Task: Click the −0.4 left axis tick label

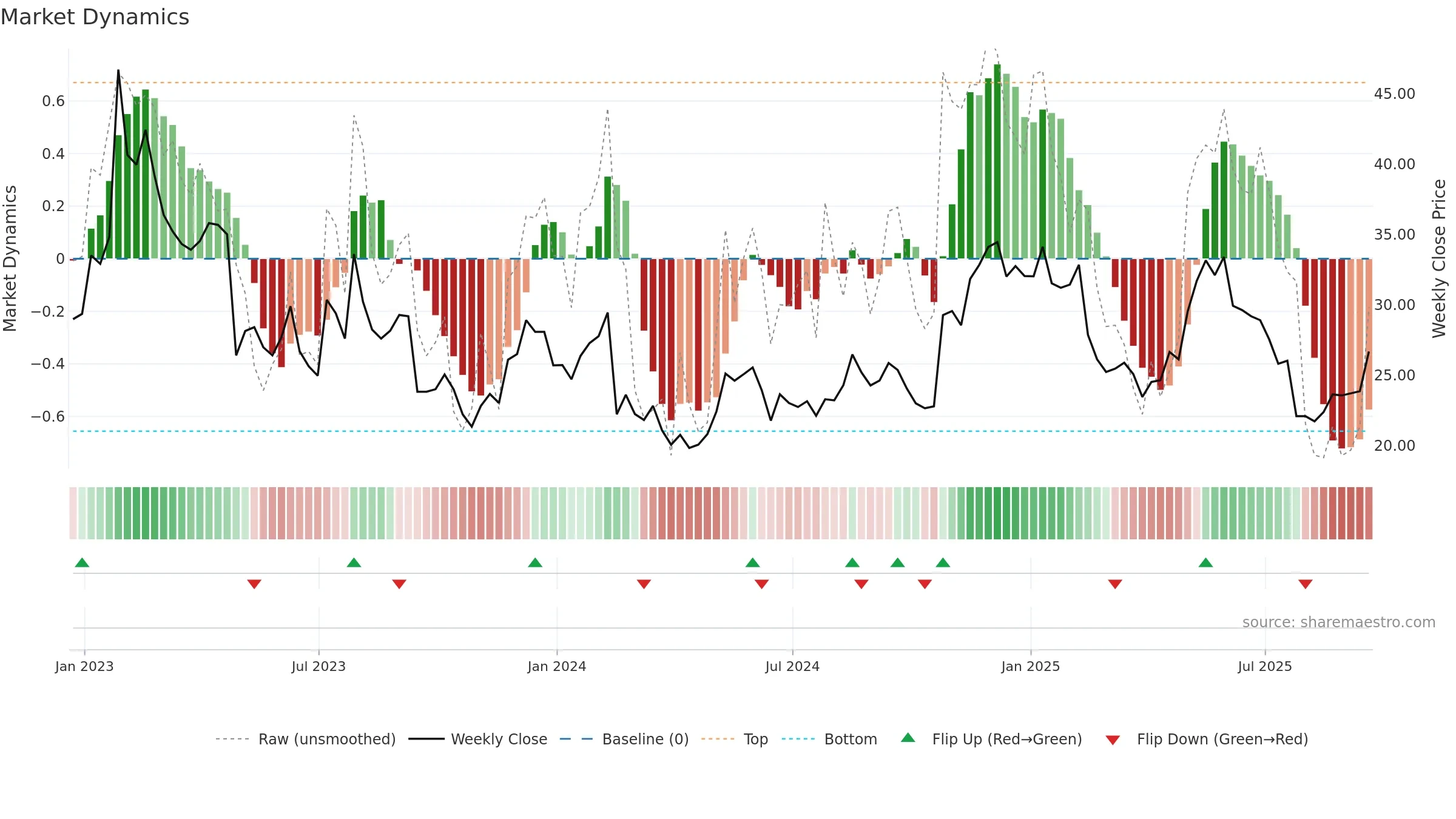Action: pyautogui.click(x=48, y=364)
